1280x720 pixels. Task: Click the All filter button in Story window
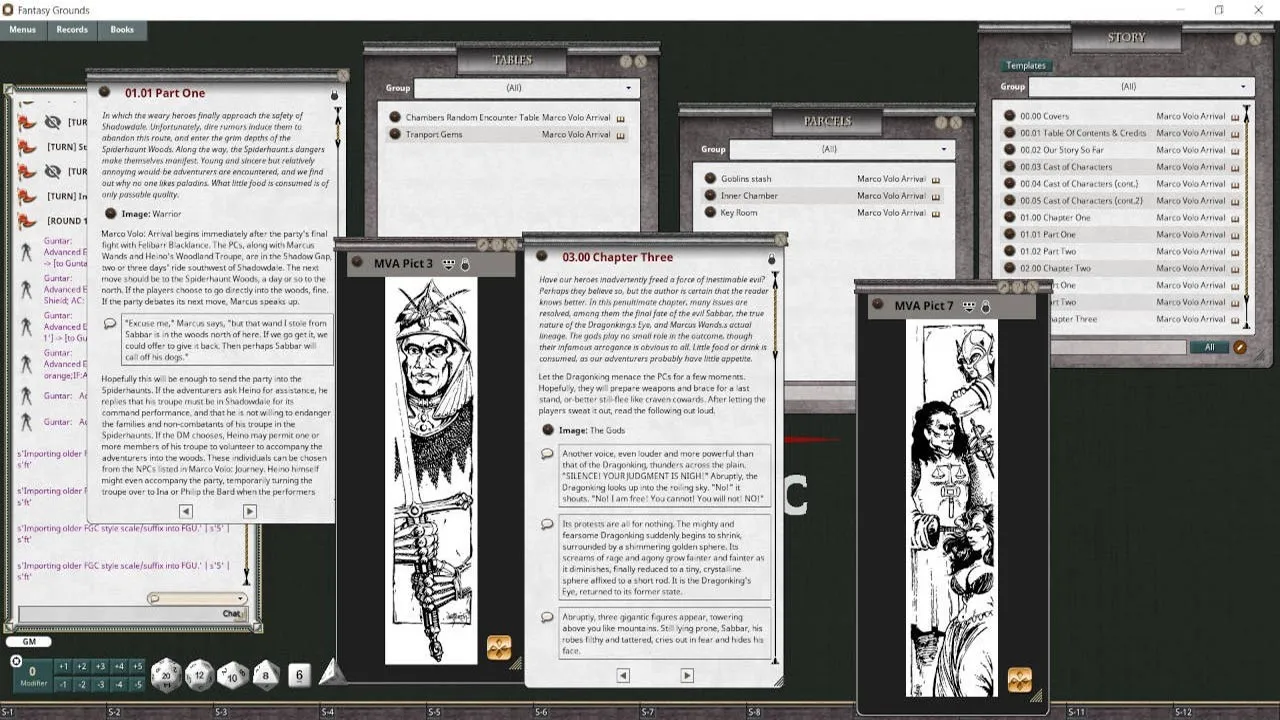[x=1209, y=347]
